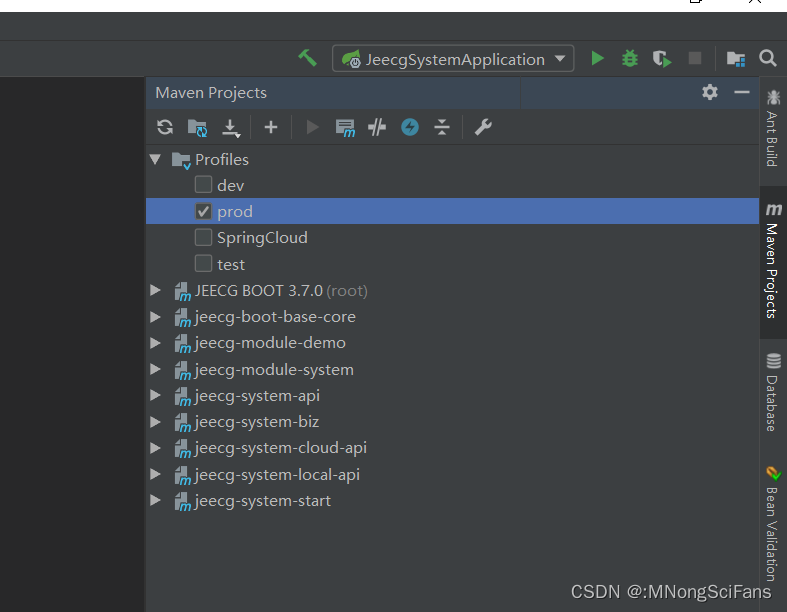Expand jeecg-module-system module

(x=156, y=370)
